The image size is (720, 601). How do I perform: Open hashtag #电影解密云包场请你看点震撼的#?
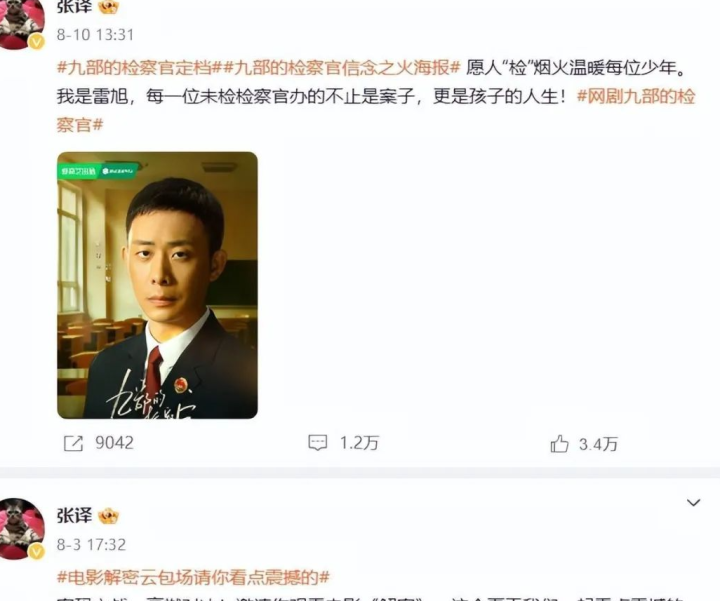click(x=193, y=577)
